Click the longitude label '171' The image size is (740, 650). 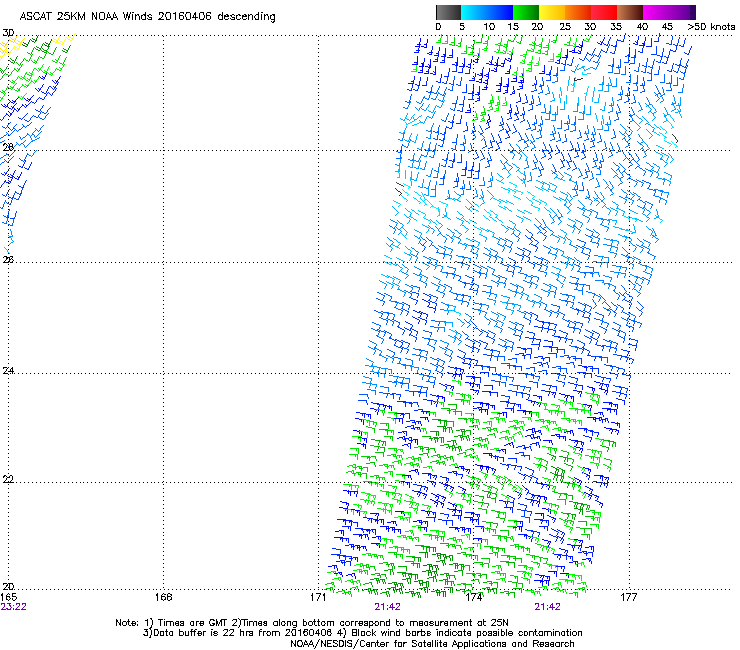[x=318, y=597]
